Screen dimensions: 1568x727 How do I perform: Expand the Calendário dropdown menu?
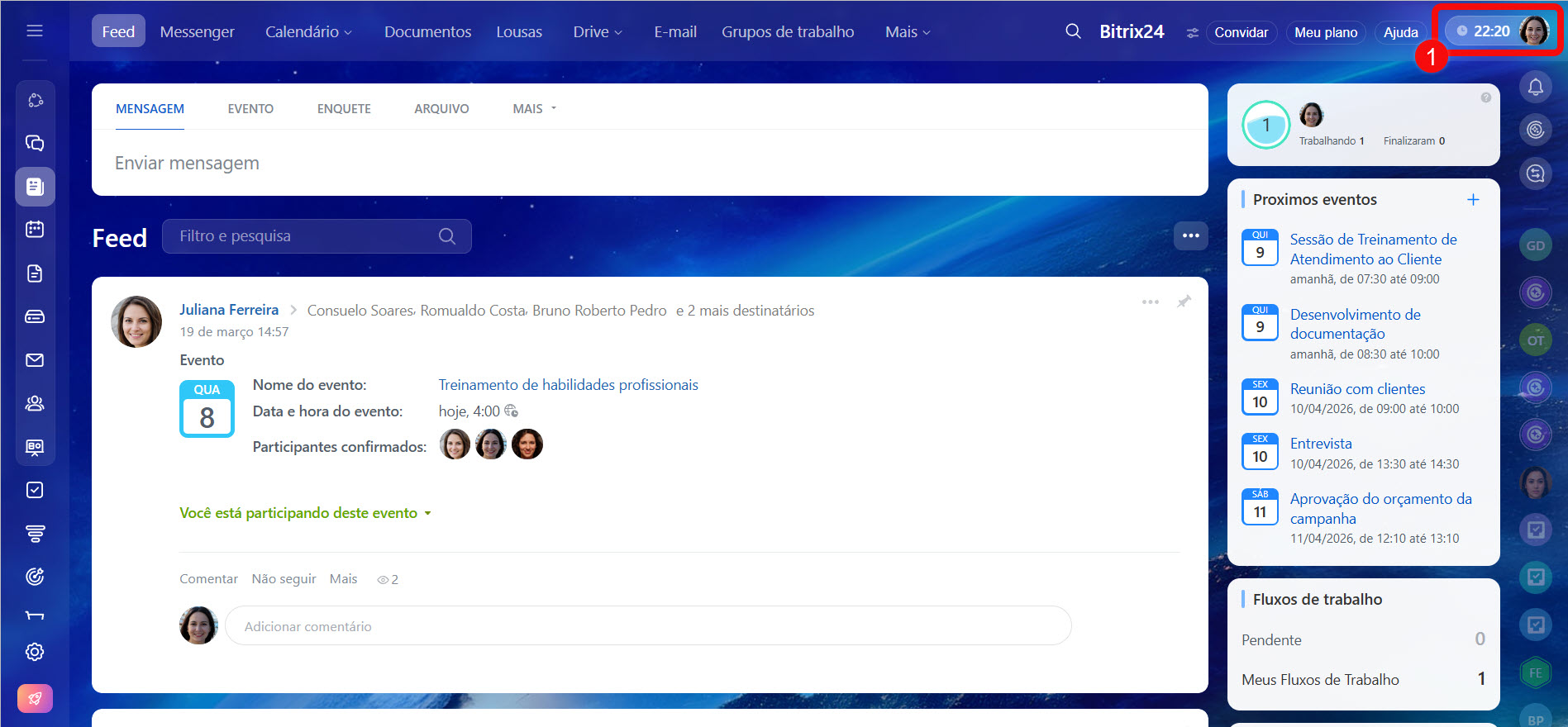coord(308,32)
